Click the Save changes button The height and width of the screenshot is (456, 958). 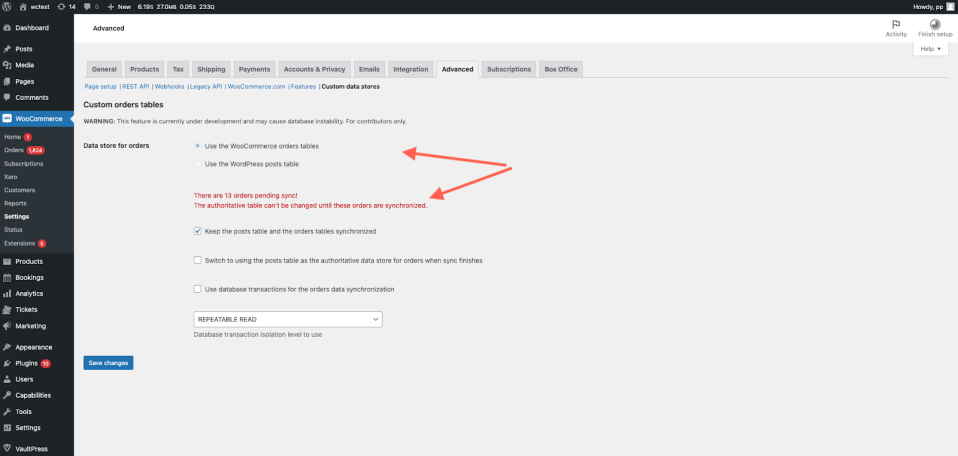coord(108,363)
